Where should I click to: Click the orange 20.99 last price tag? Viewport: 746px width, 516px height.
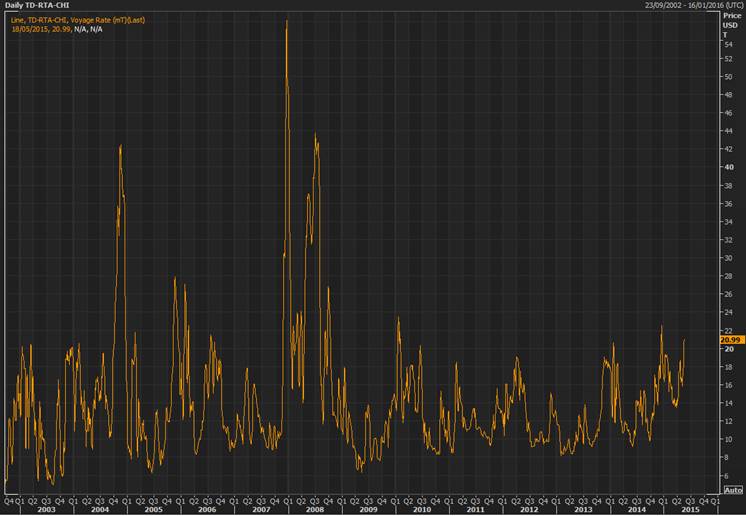[731, 340]
